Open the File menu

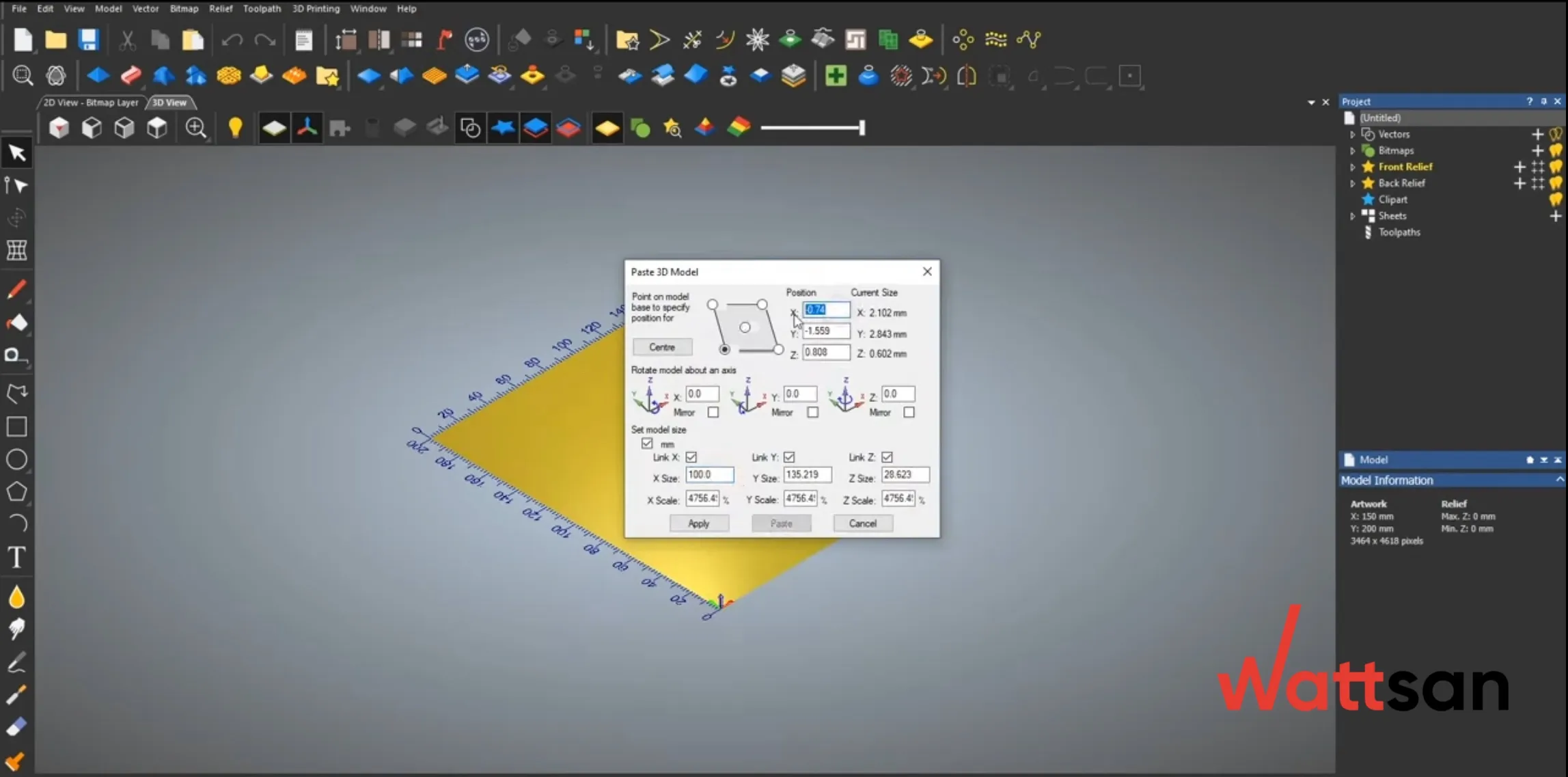(x=19, y=9)
